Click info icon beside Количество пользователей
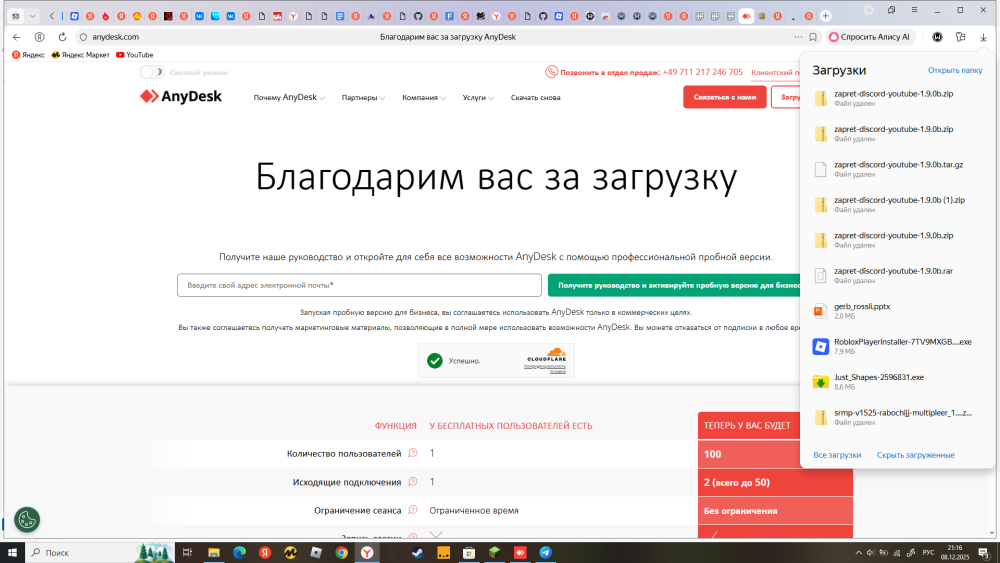1000x563 pixels. [413, 453]
